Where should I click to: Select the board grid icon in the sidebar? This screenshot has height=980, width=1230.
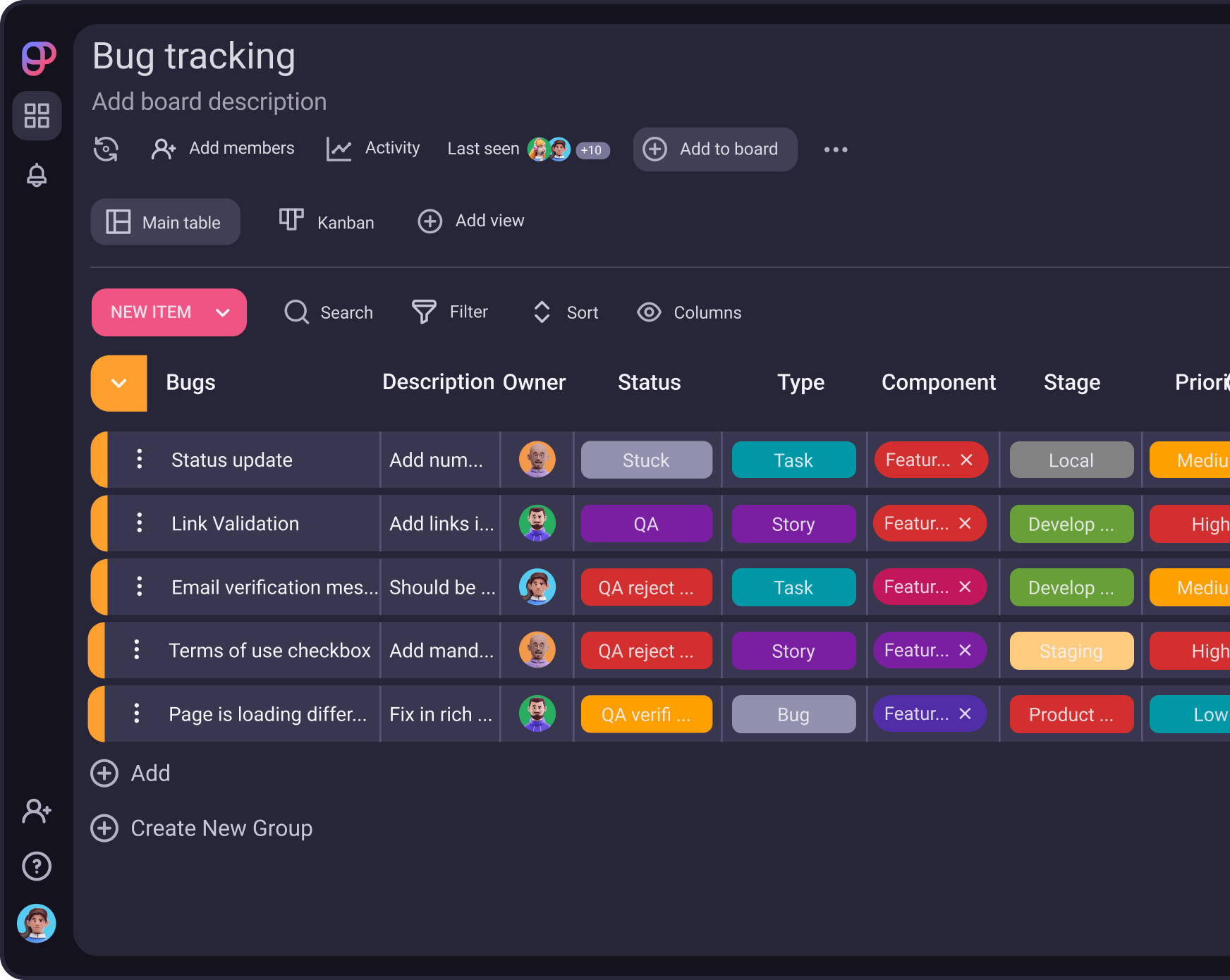pos(37,116)
